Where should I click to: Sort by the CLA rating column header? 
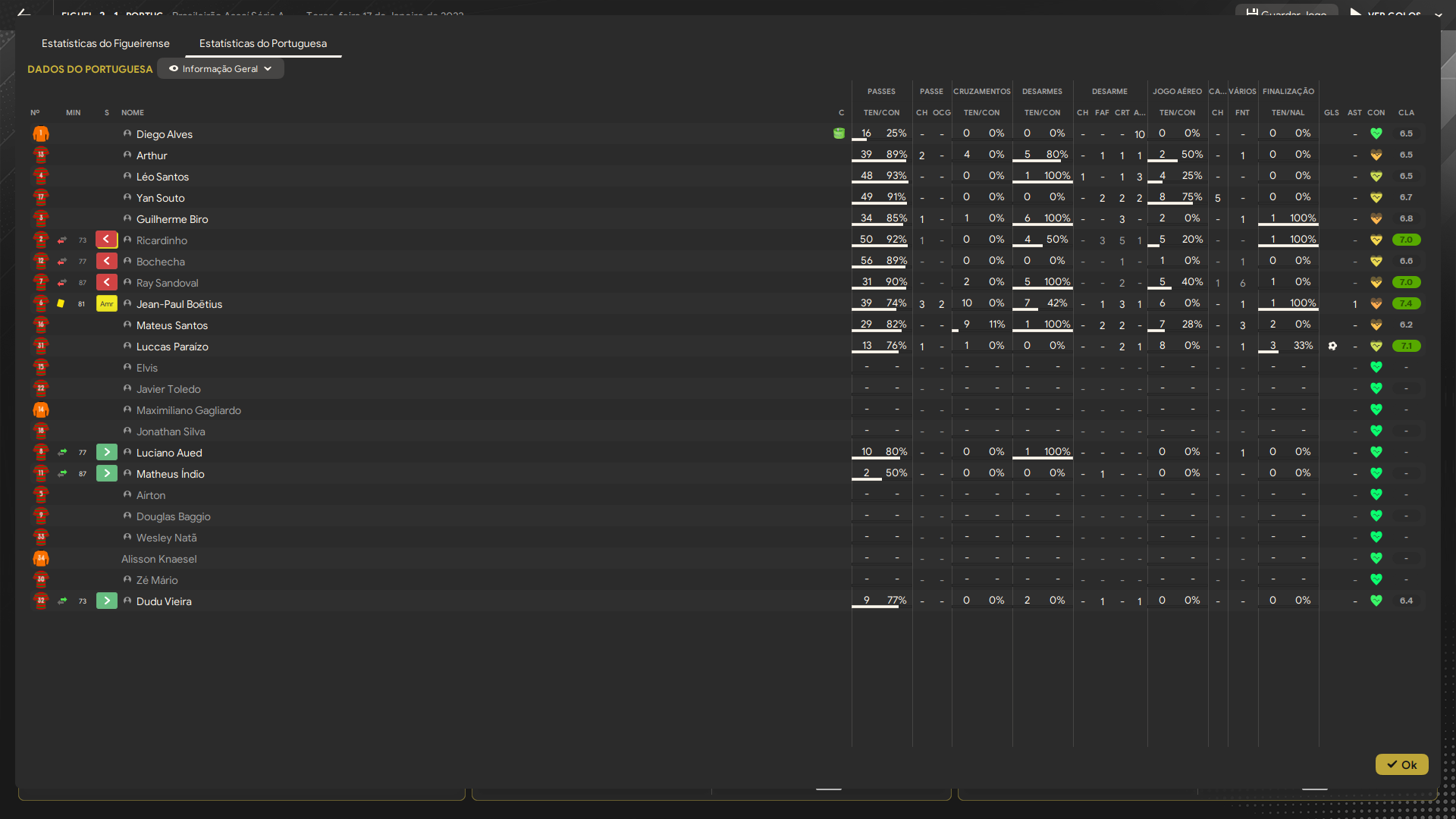pyautogui.click(x=1406, y=112)
